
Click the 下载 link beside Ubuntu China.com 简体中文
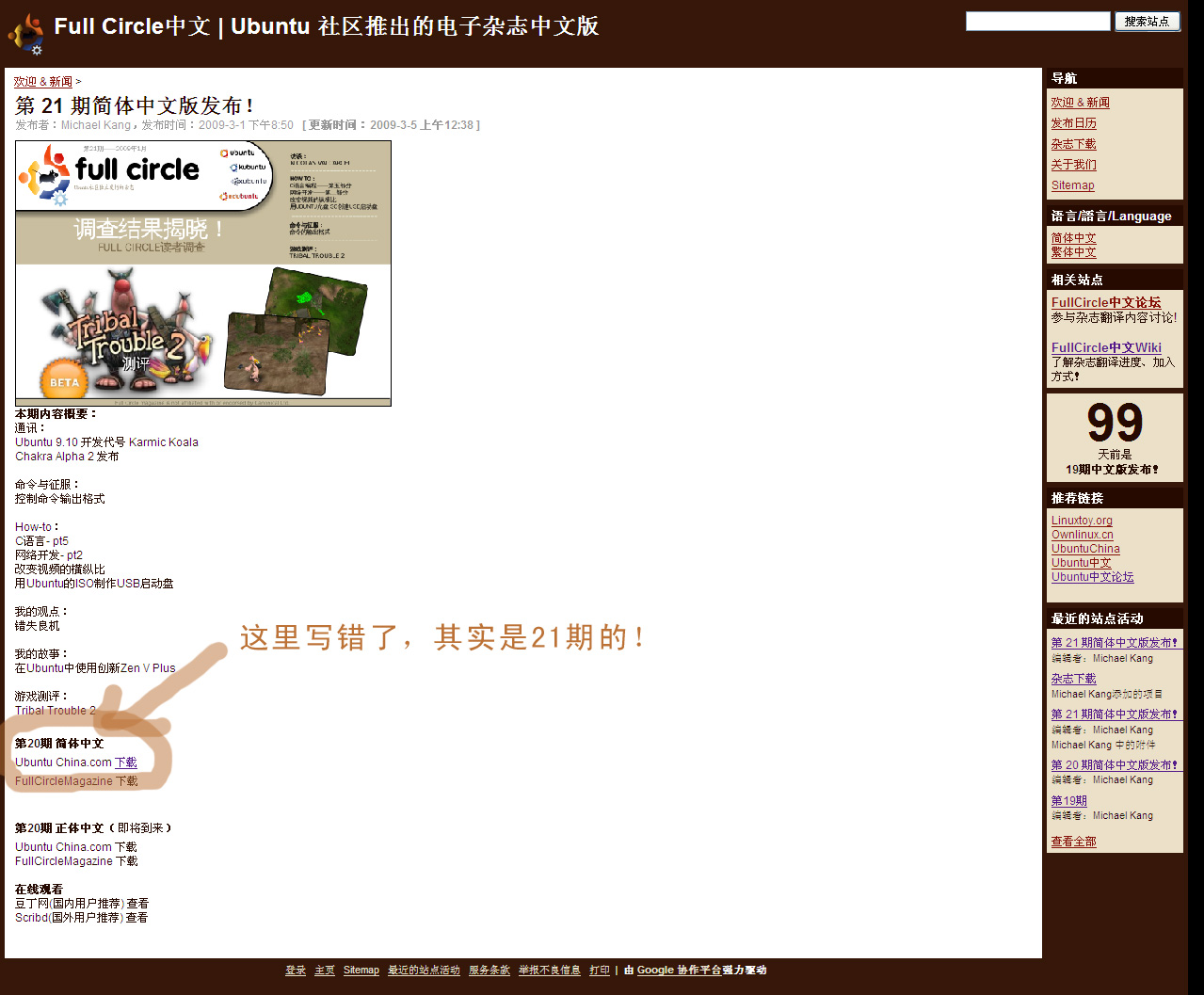(x=126, y=762)
